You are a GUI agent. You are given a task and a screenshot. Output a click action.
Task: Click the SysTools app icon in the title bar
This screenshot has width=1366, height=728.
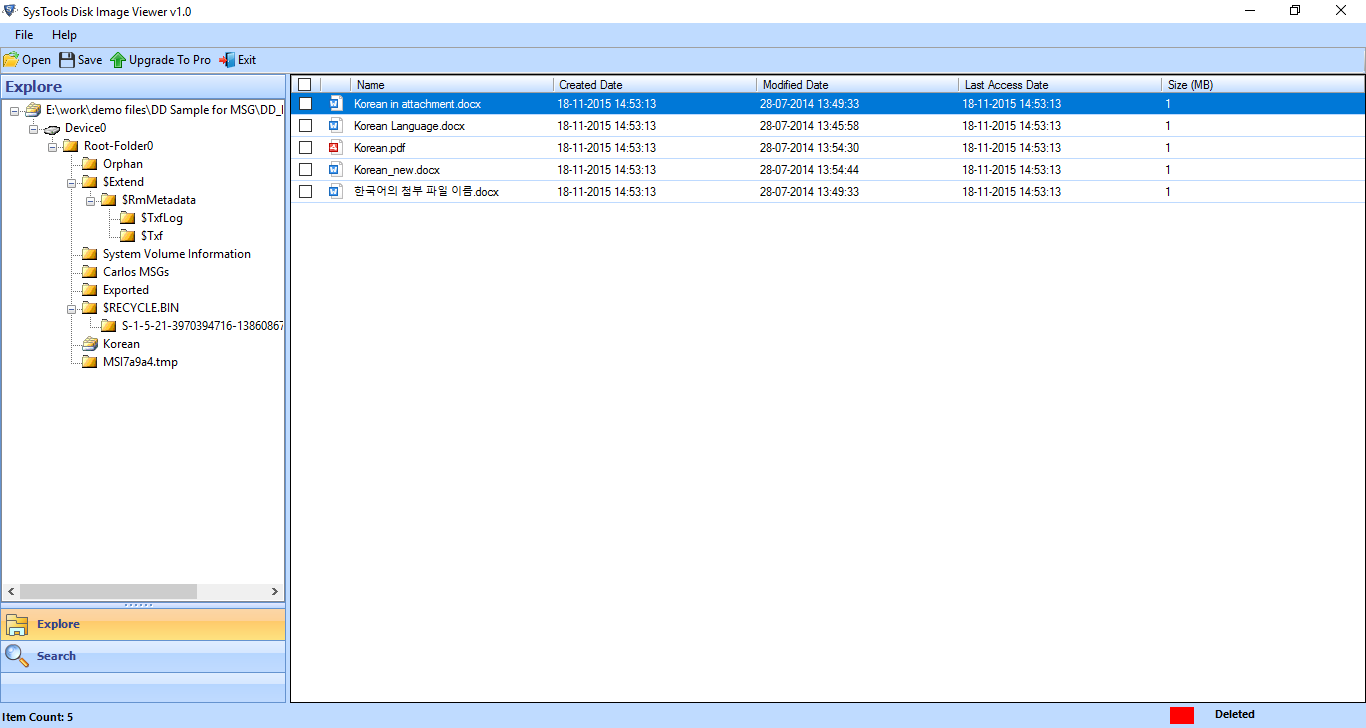[9, 11]
